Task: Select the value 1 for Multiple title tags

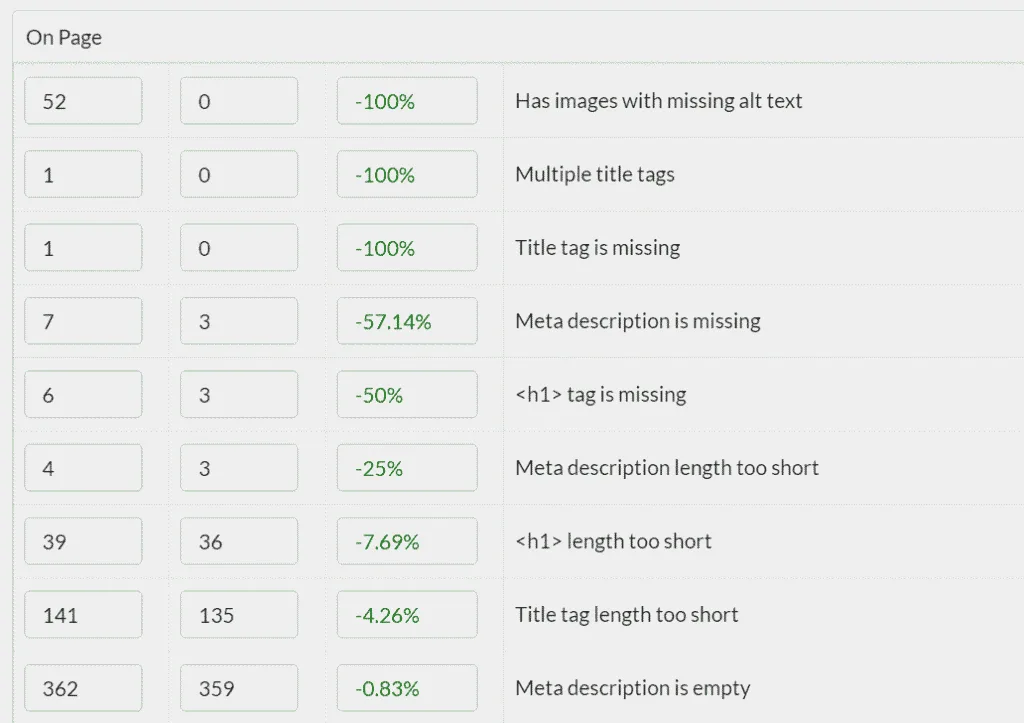Action: pos(83,174)
